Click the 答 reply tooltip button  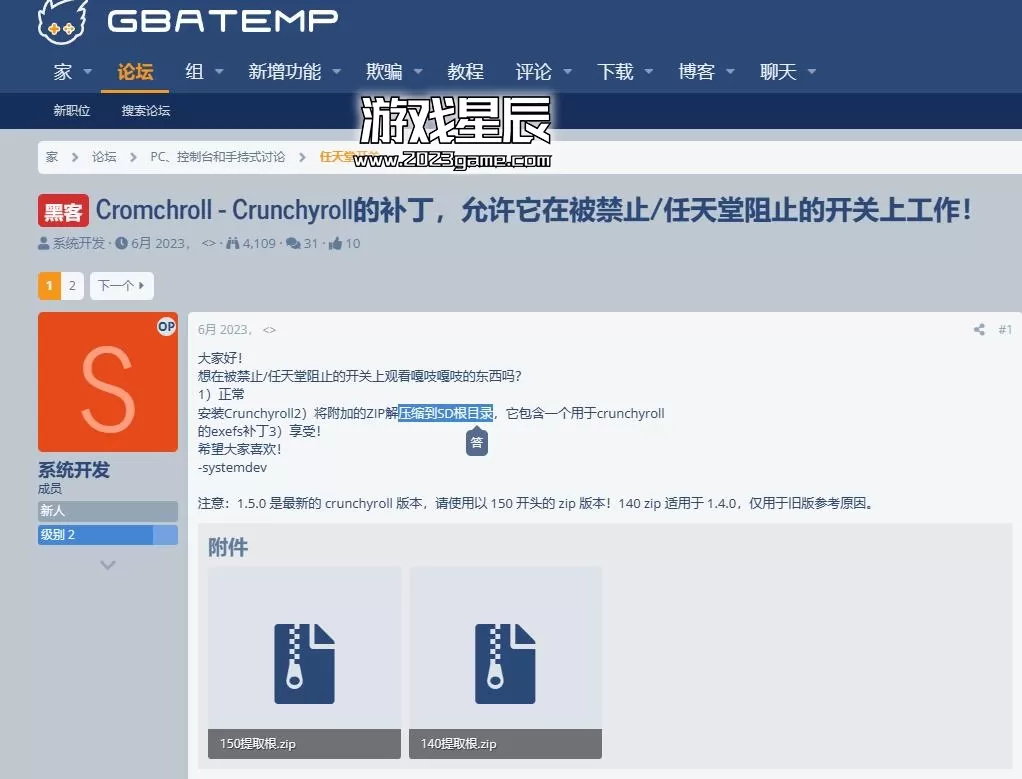click(477, 441)
